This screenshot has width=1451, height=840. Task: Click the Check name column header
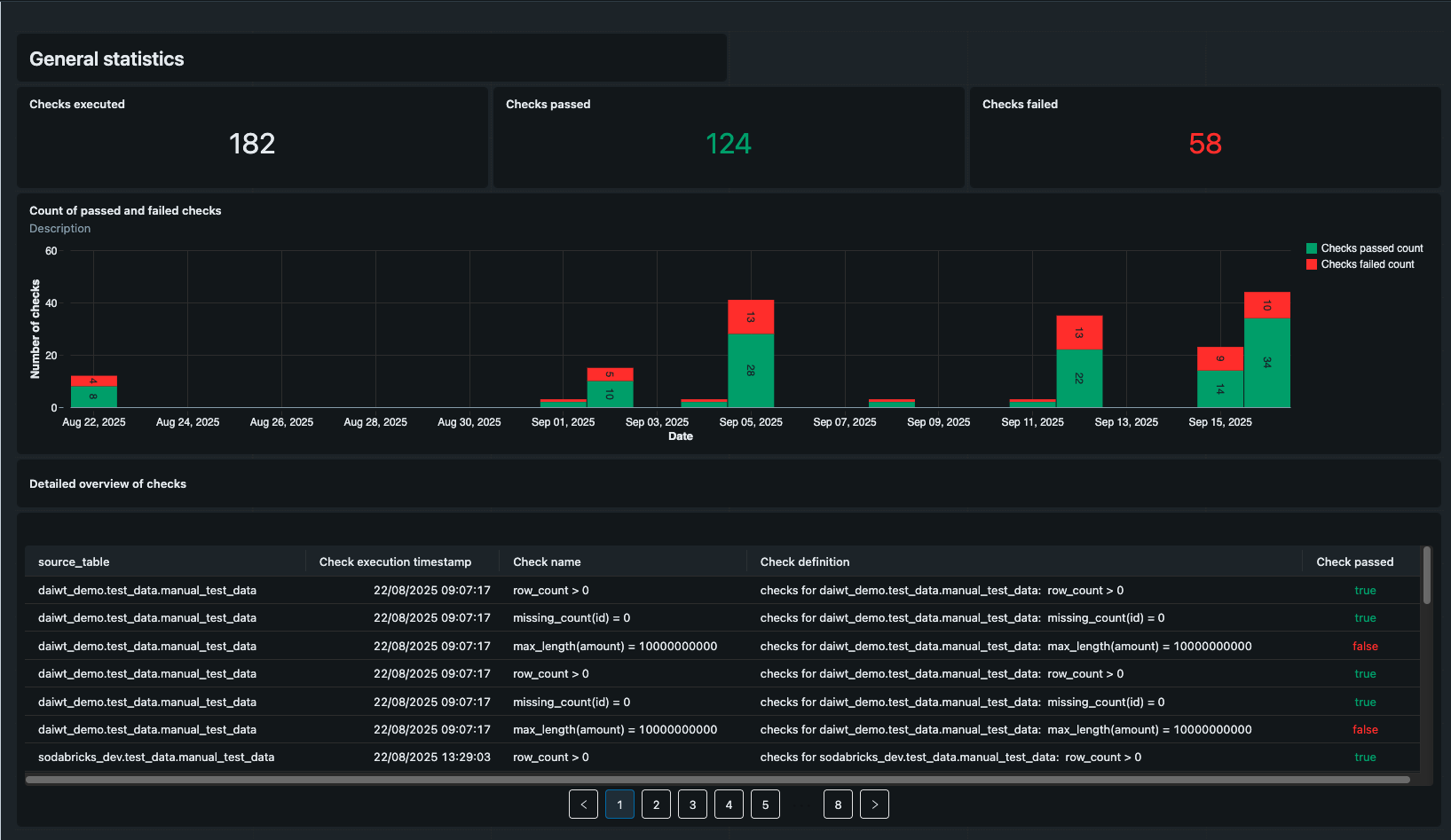point(547,561)
